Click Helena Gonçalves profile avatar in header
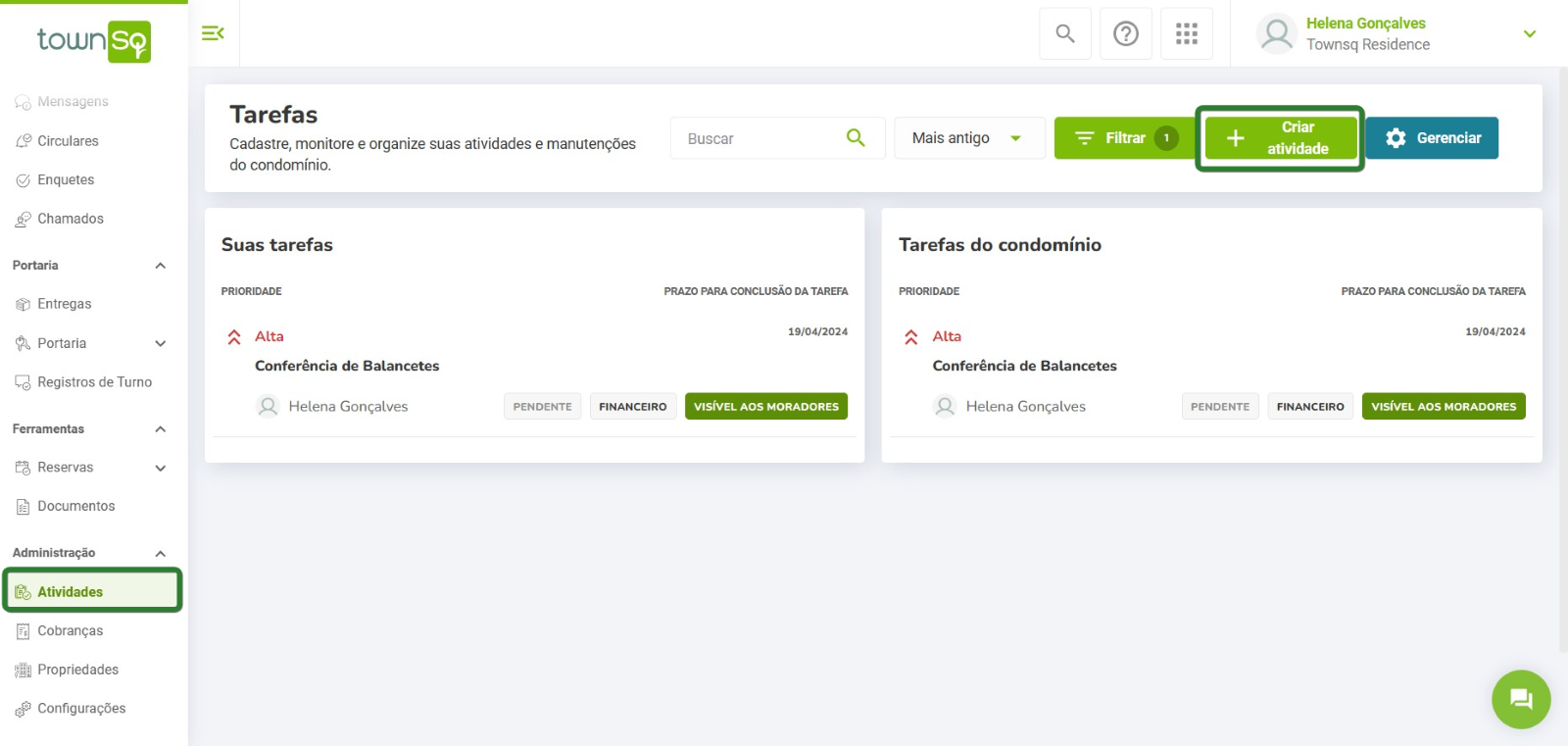The height and width of the screenshot is (746, 1568). point(1277,34)
